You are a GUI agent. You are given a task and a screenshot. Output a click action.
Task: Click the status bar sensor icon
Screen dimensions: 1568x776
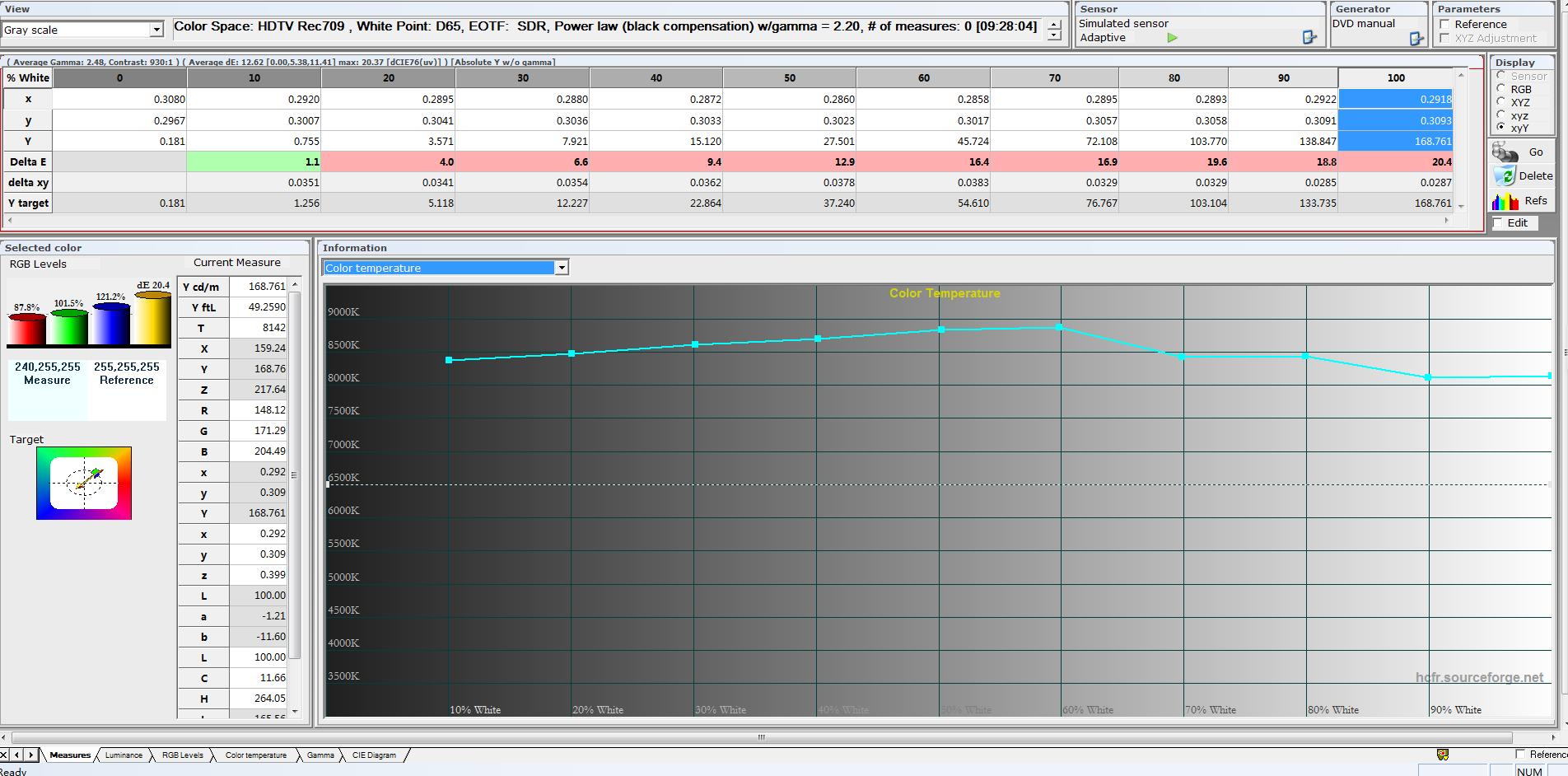click(x=1443, y=755)
